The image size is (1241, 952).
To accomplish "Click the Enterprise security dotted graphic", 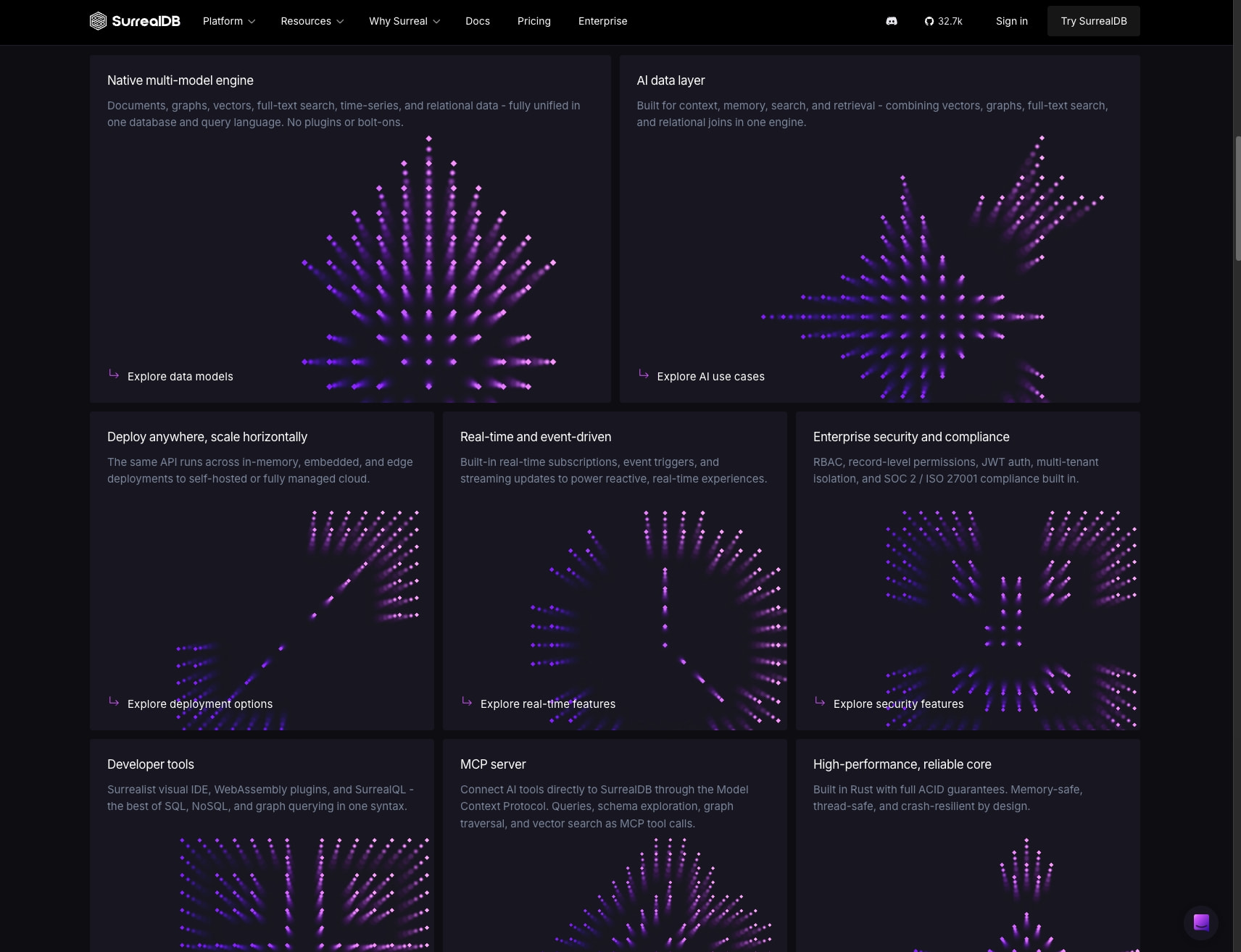I will point(1010,619).
